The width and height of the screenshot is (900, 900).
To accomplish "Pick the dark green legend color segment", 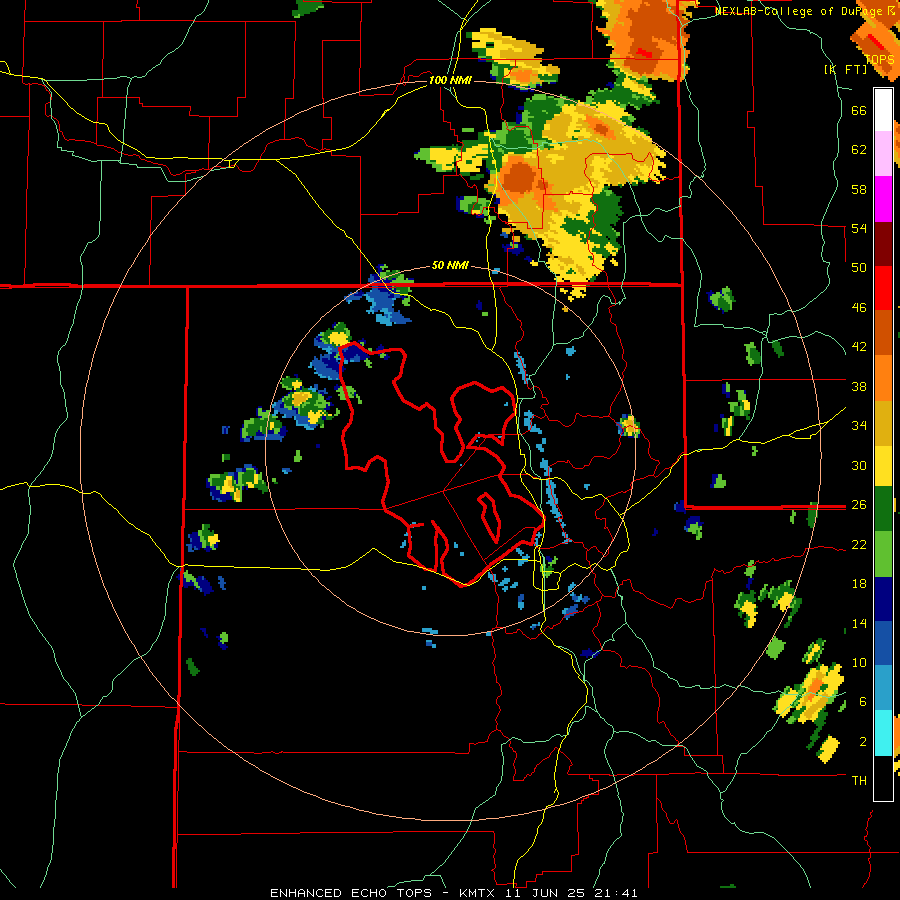I will [883, 509].
